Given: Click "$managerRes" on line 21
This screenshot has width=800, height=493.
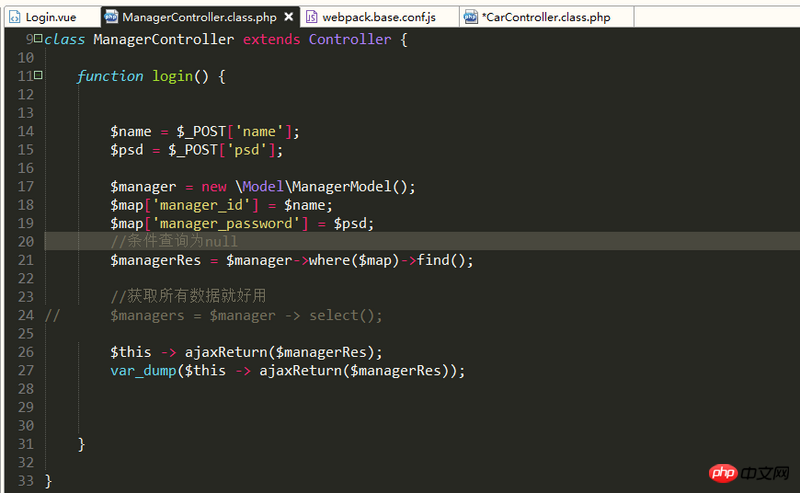Looking at the screenshot, I should [156, 260].
